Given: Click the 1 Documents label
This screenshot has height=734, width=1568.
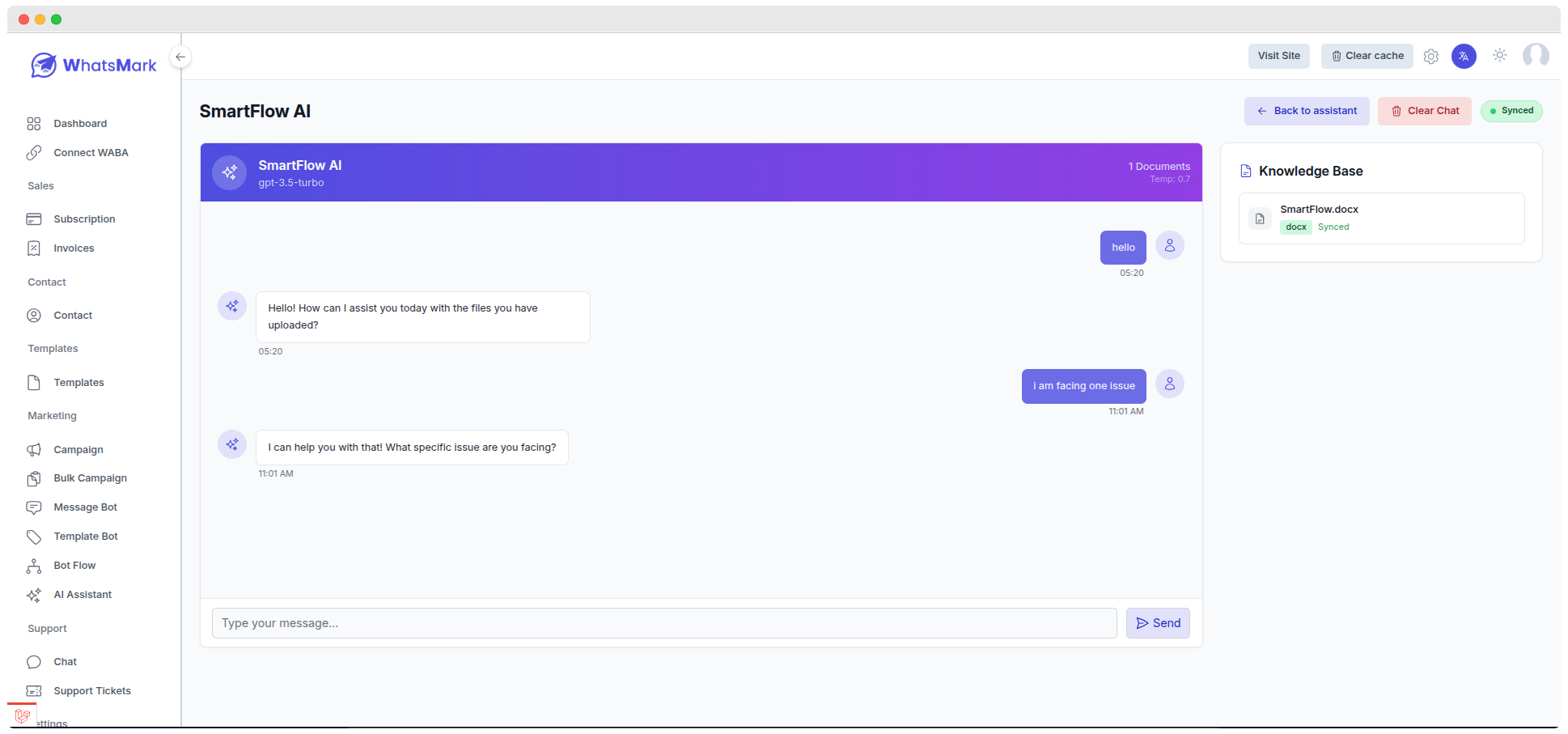Looking at the screenshot, I should (1159, 167).
